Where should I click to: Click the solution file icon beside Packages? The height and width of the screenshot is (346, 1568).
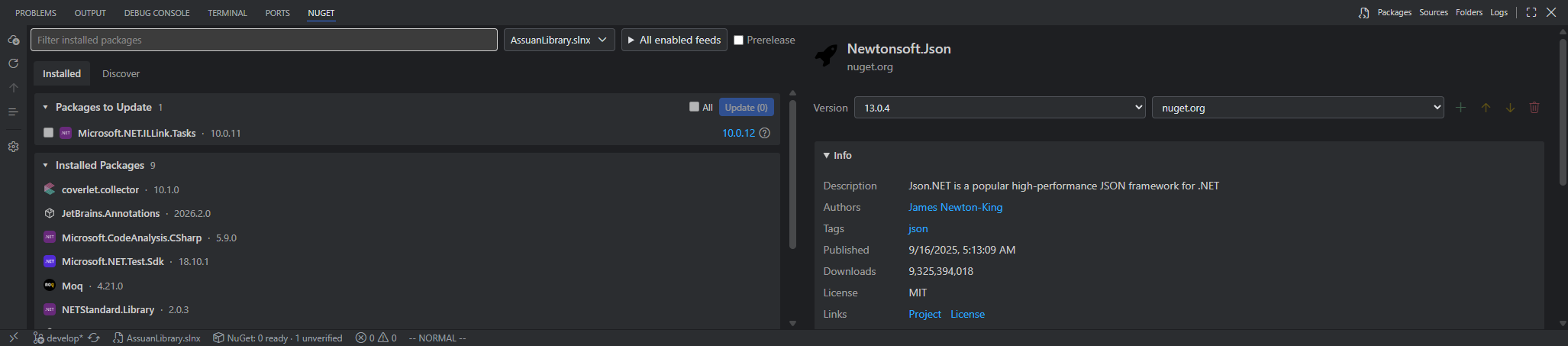pyautogui.click(x=1364, y=13)
